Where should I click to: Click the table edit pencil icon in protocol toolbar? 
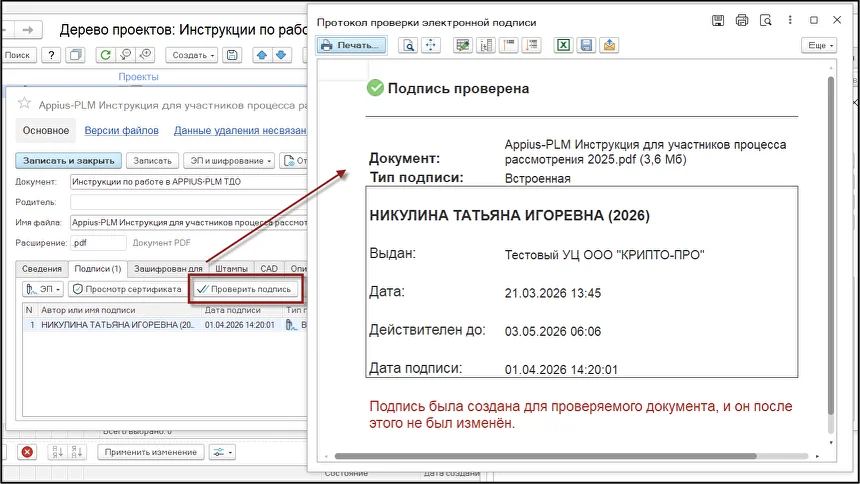(x=463, y=45)
